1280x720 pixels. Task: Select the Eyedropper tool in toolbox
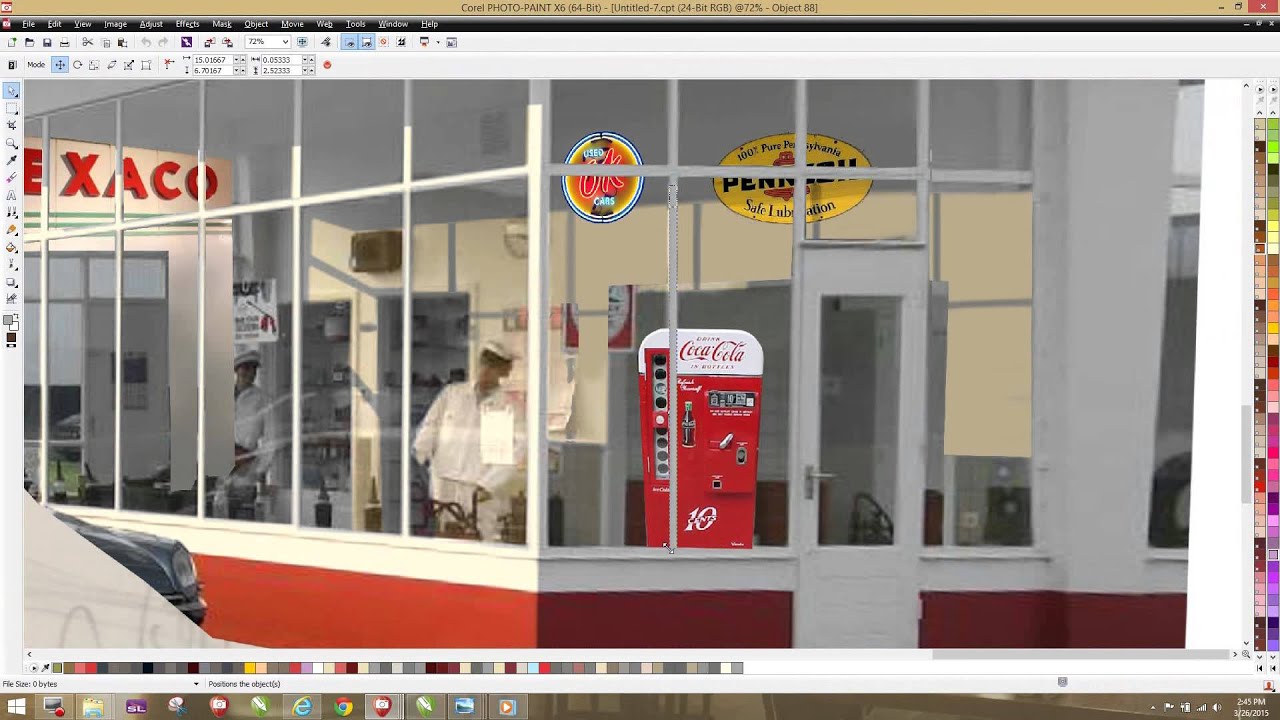(x=12, y=160)
